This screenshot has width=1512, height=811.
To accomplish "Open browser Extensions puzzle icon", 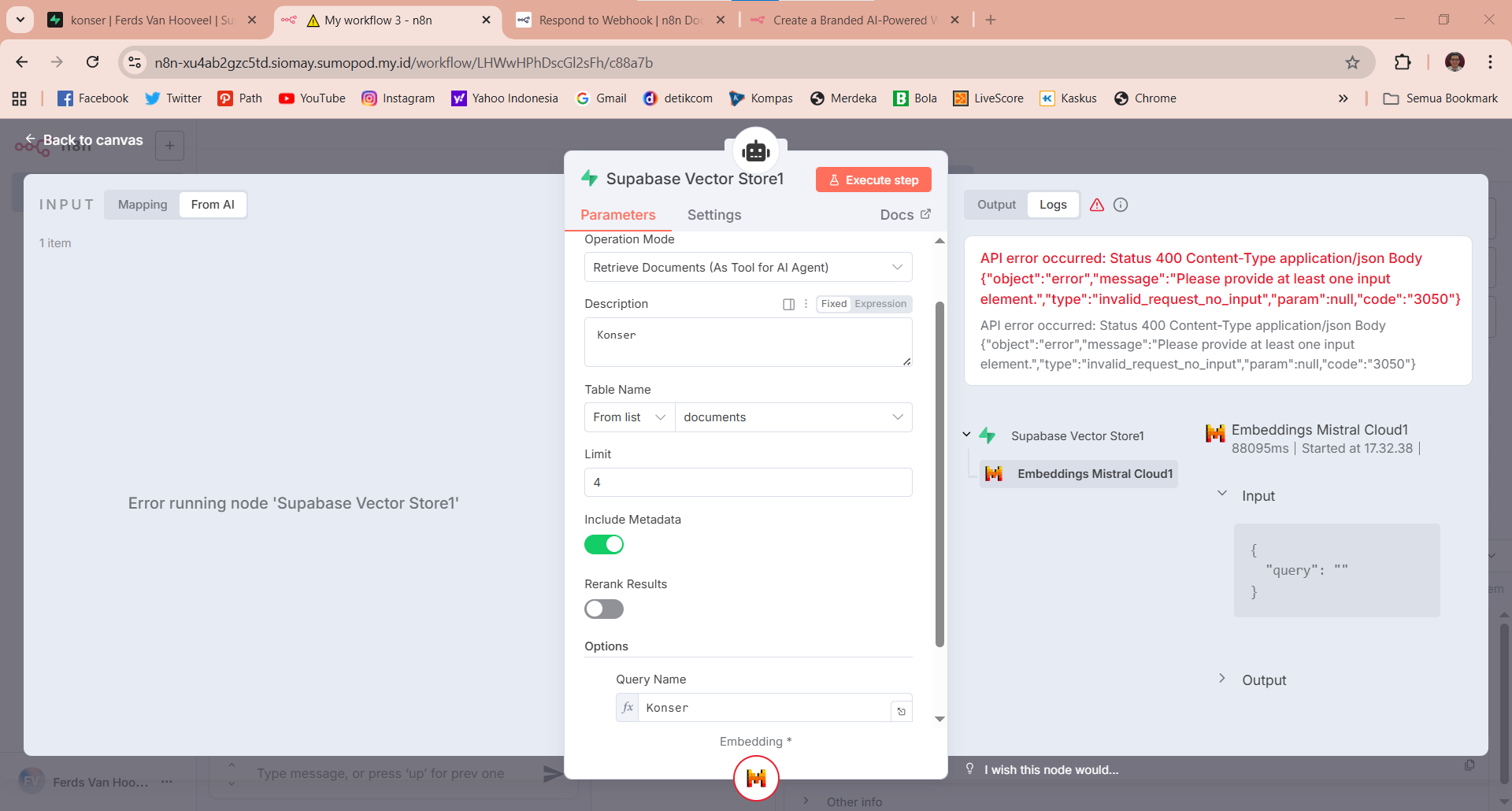I will (1403, 62).
